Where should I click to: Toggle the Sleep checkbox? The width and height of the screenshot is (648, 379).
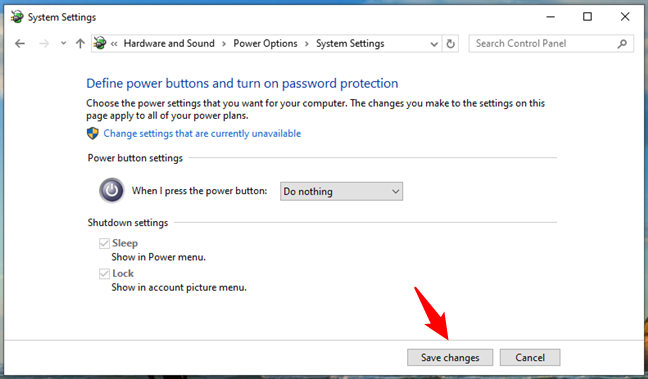pyautogui.click(x=104, y=243)
